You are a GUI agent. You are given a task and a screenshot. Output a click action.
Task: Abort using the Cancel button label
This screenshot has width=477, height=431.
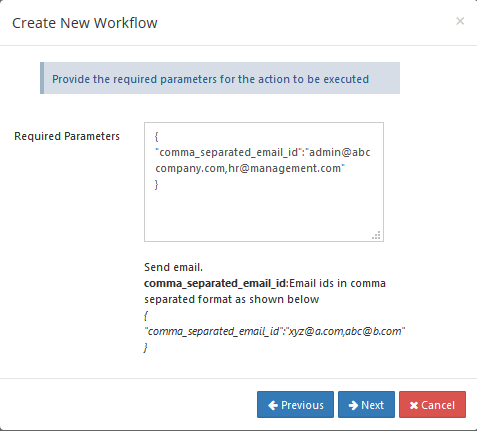[x=438, y=405]
